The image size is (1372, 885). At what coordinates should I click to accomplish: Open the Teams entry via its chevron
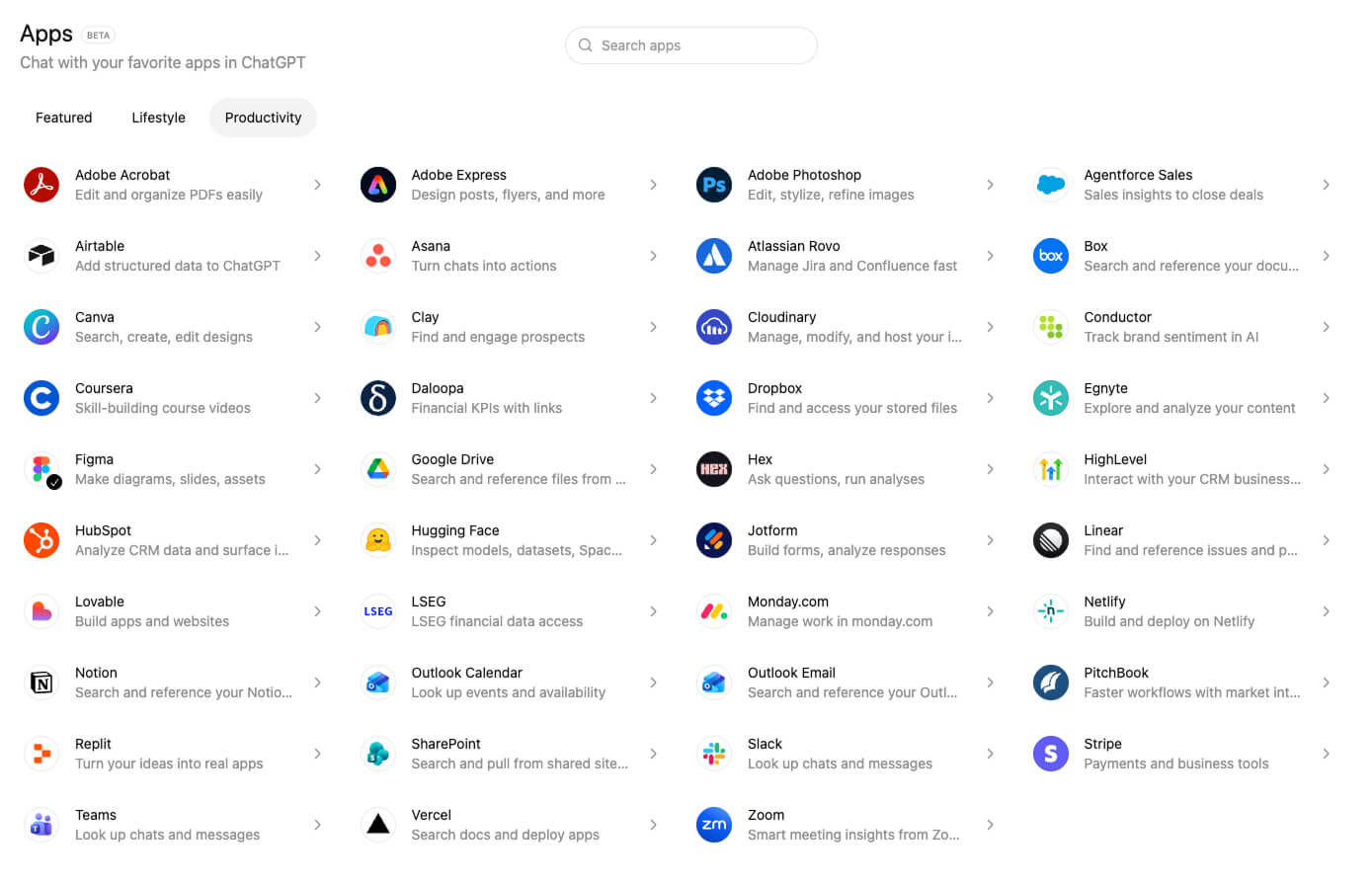pyautogui.click(x=317, y=825)
